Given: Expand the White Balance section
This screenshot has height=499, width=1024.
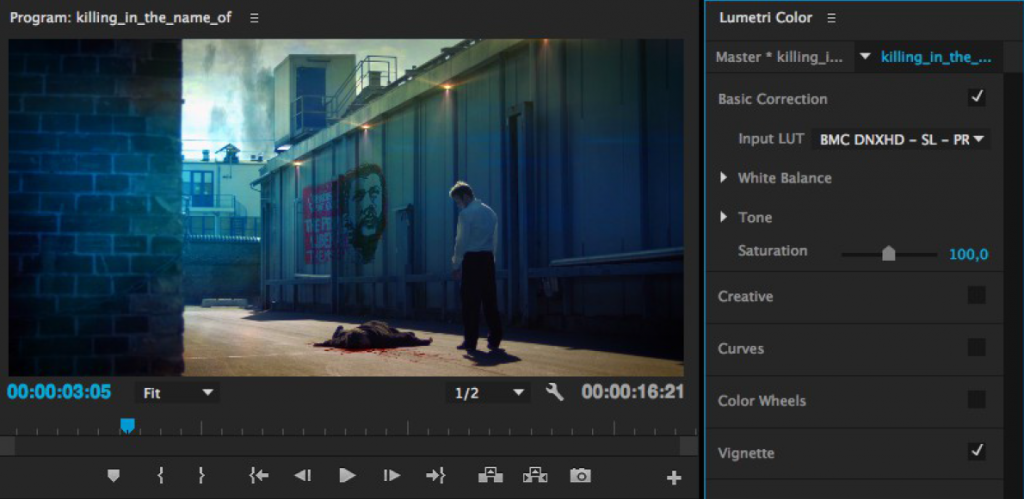Looking at the screenshot, I should [724, 178].
